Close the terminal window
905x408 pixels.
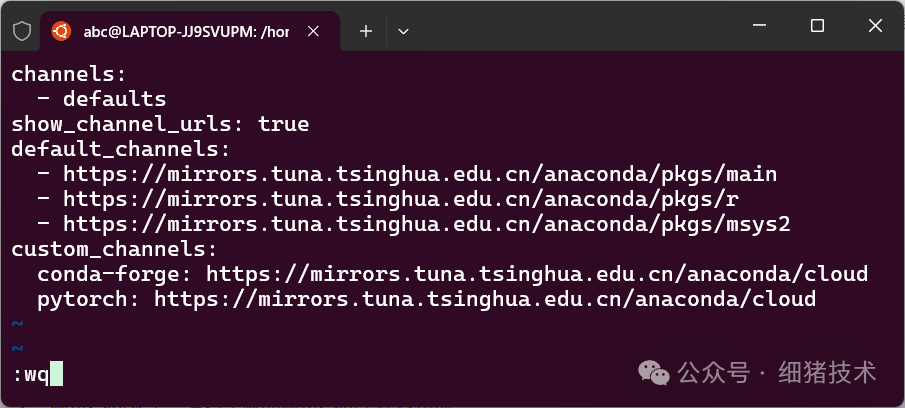[x=875, y=25]
